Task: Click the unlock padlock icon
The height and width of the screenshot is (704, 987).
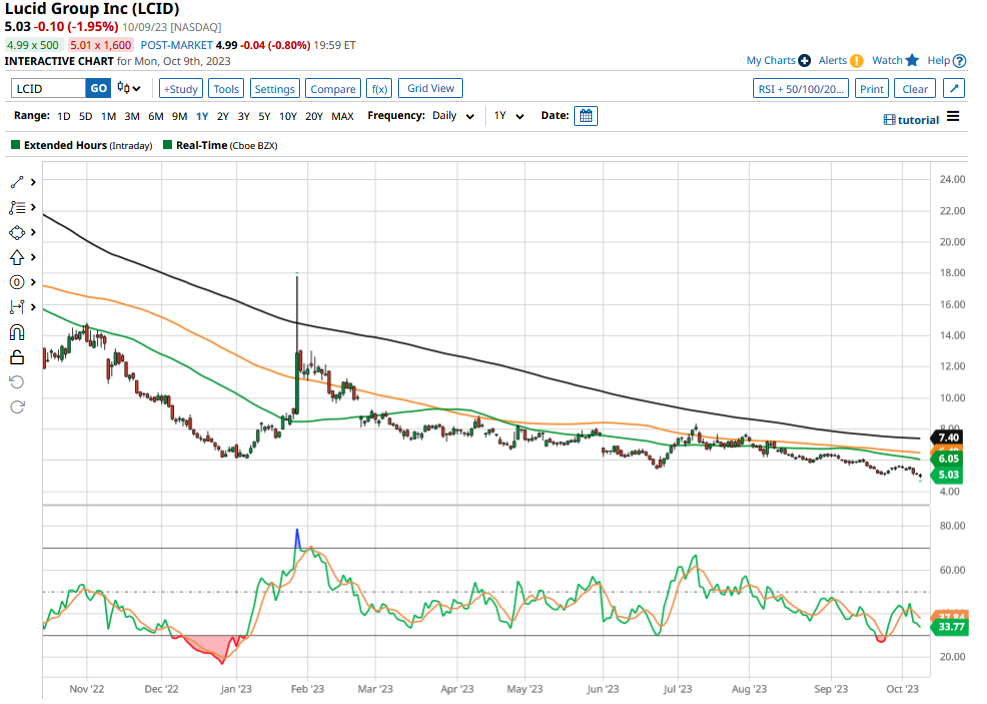Action: point(17,357)
